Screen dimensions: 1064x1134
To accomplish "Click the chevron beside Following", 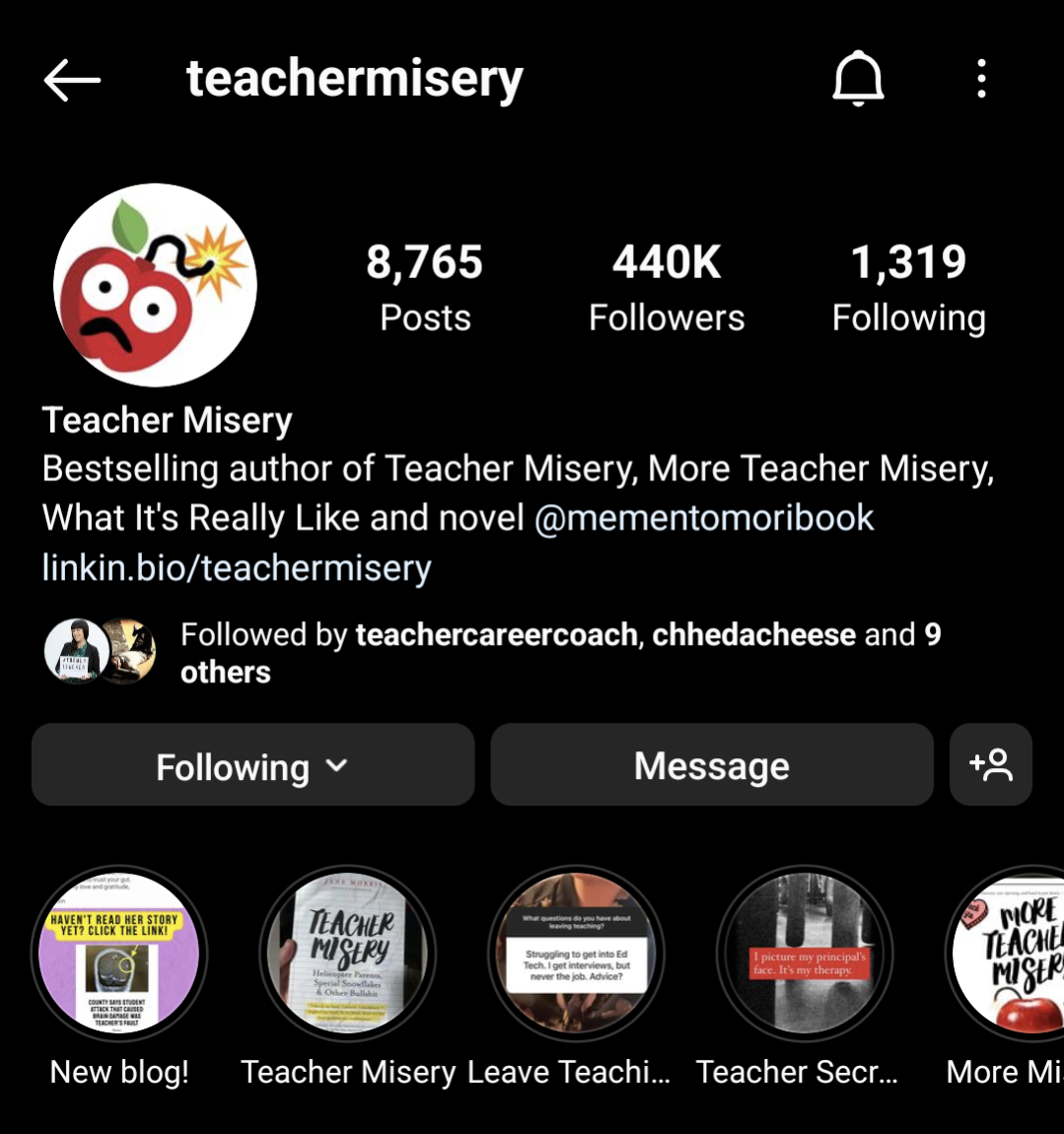I will pyautogui.click(x=336, y=765).
